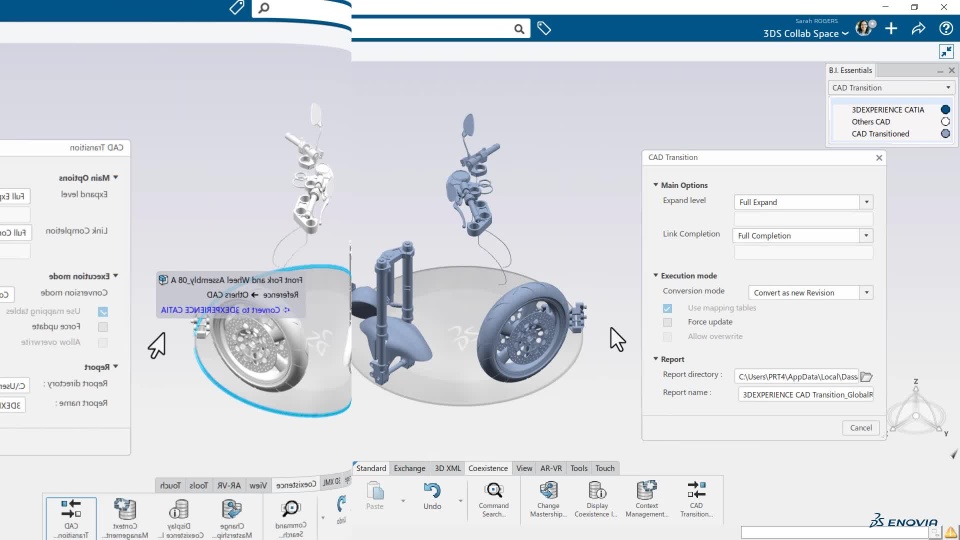The height and width of the screenshot is (540, 960).
Task: Toggle mirrored Force update checkbox on flipped page
Action: 103,327
